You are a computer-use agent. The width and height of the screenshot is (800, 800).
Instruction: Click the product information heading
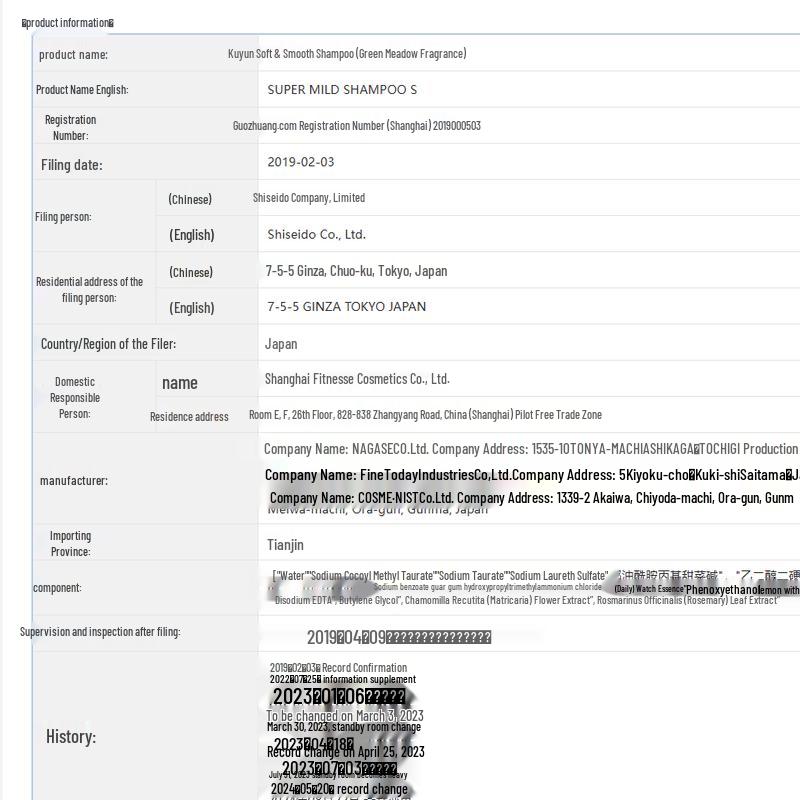pyautogui.click(x=68, y=23)
